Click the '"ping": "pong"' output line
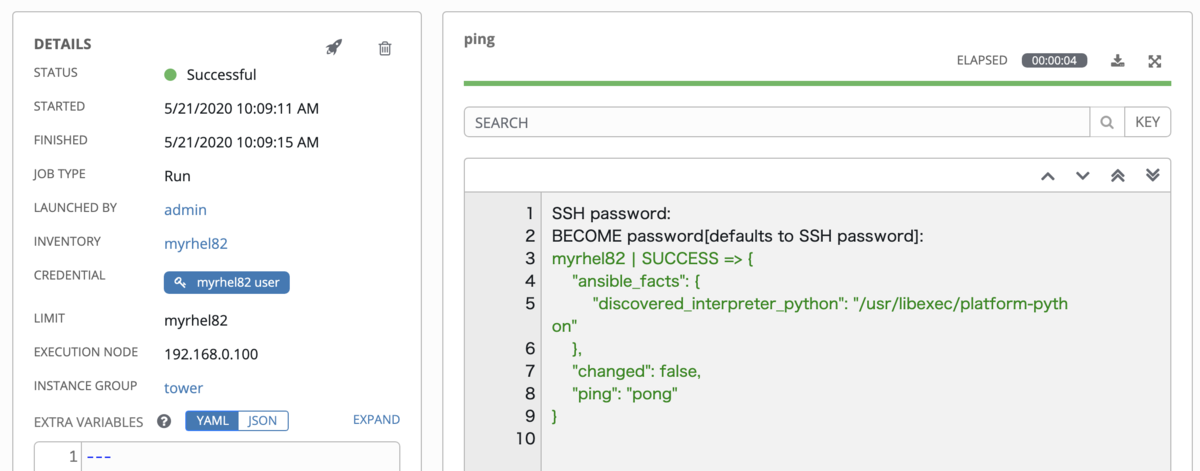This screenshot has width=1200, height=471. pos(624,393)
